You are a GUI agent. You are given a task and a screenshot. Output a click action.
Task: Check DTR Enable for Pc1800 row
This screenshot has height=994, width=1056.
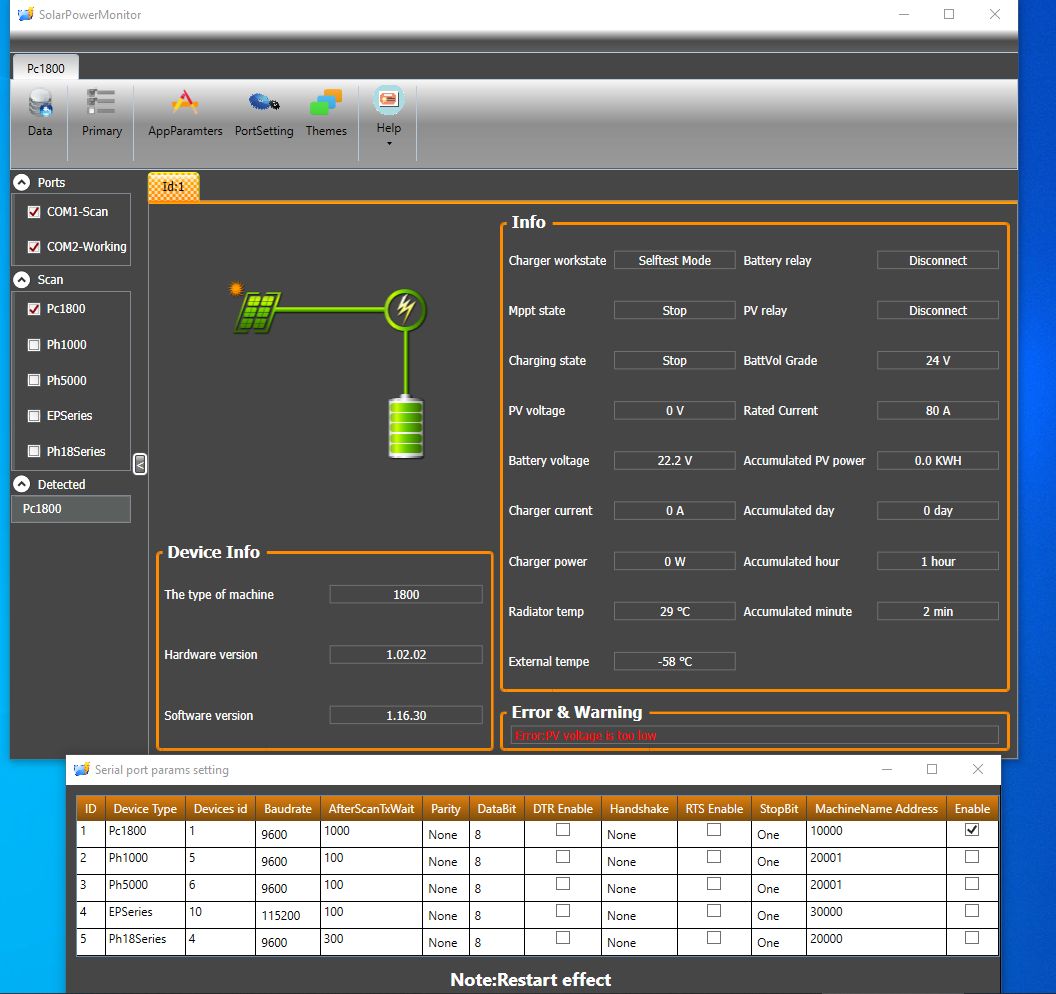pos(563,830)
